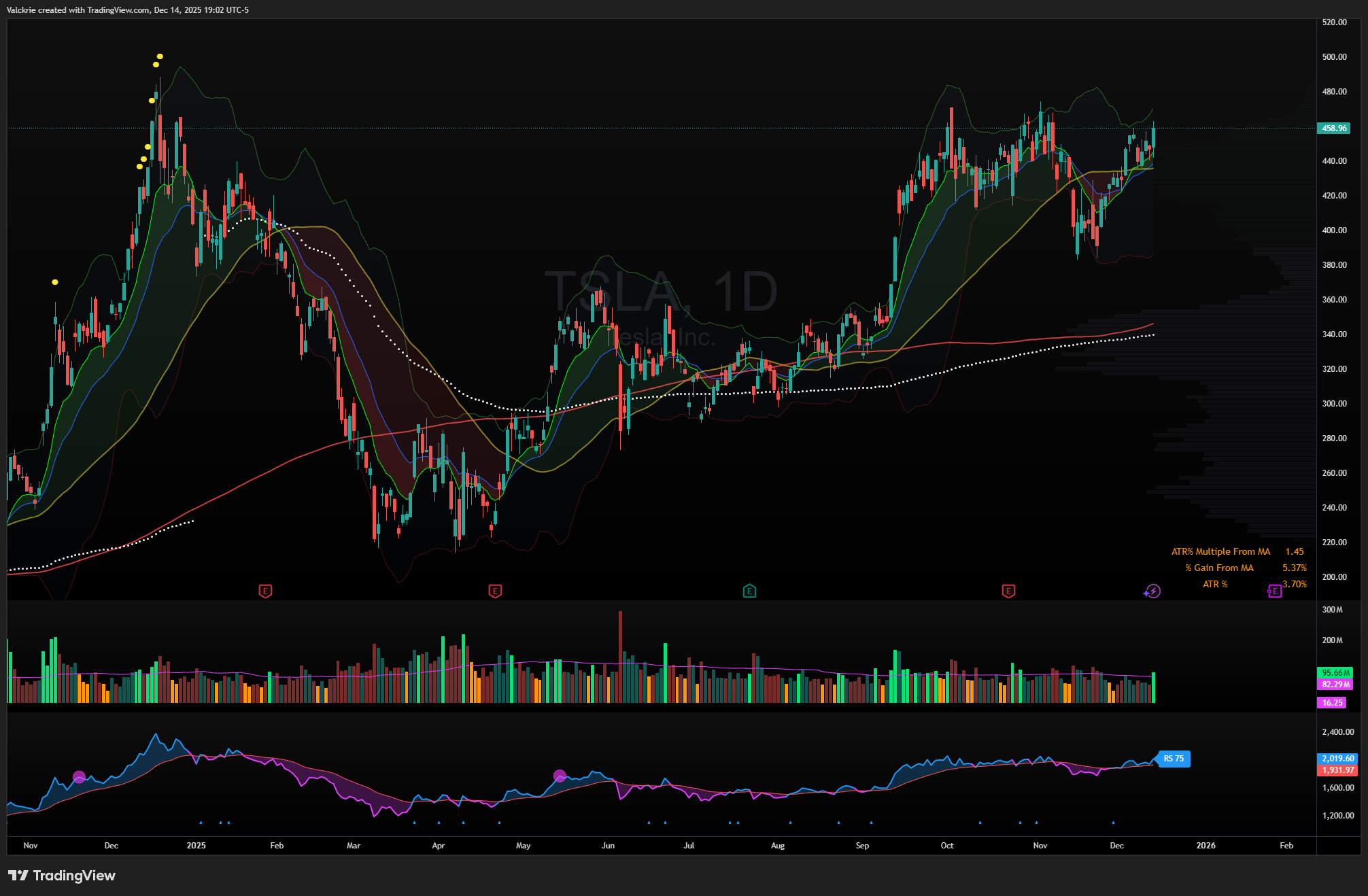Click the TradingView logo at bottom left
This screenshot has width=1368, height=896.
[62, 876]
